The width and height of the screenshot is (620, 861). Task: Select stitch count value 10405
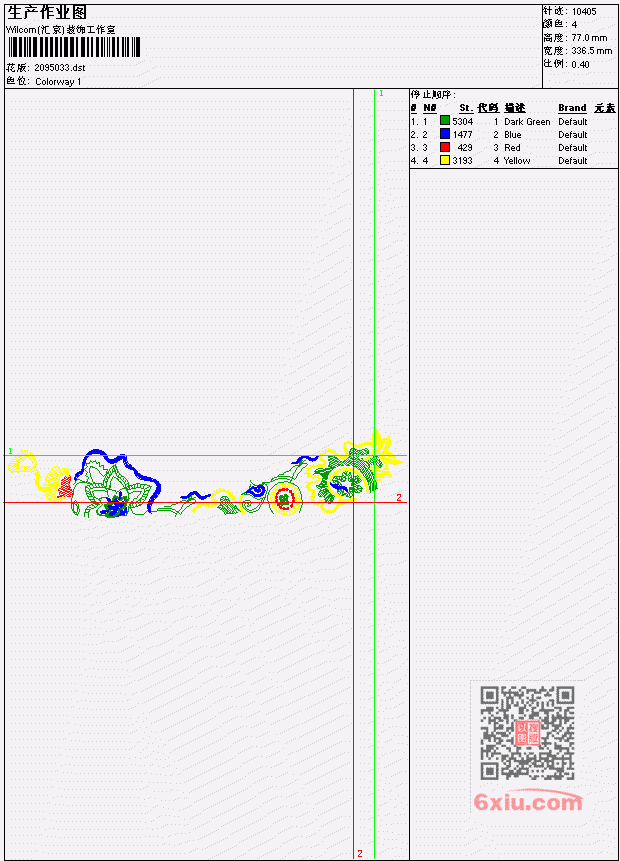[x=584, y=12]
